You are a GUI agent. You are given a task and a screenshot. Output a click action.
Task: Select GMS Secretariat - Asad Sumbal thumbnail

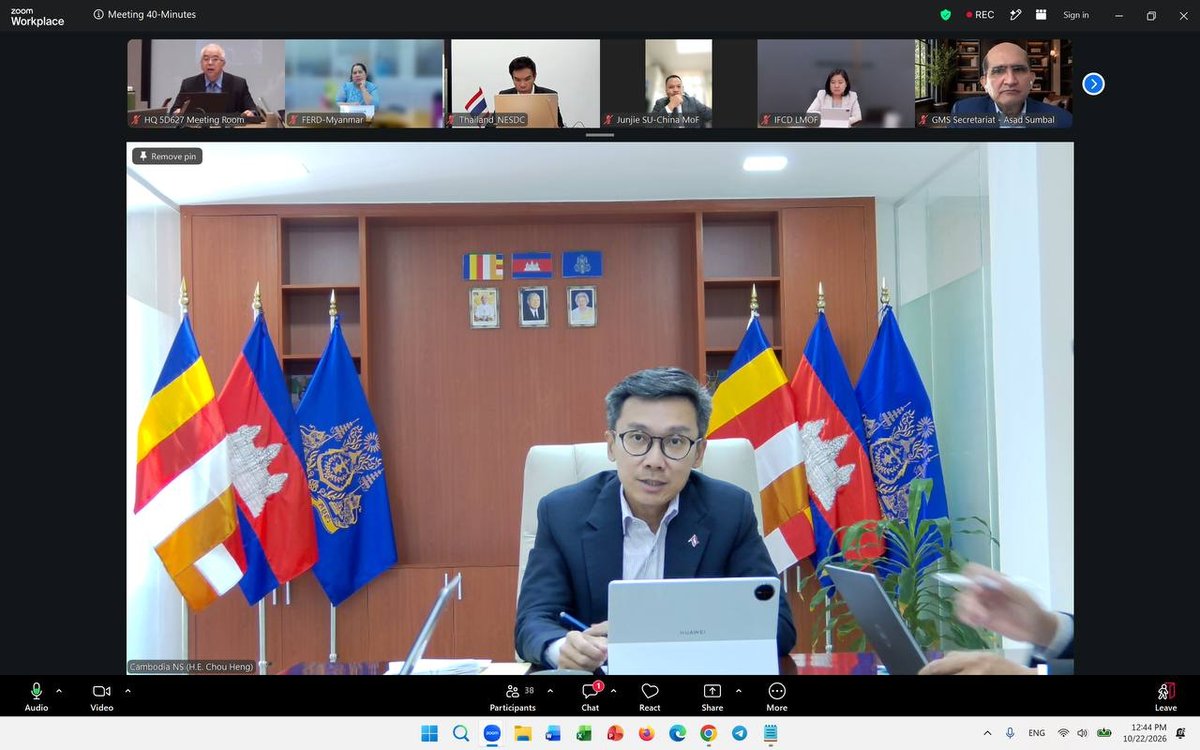[994, 84]
